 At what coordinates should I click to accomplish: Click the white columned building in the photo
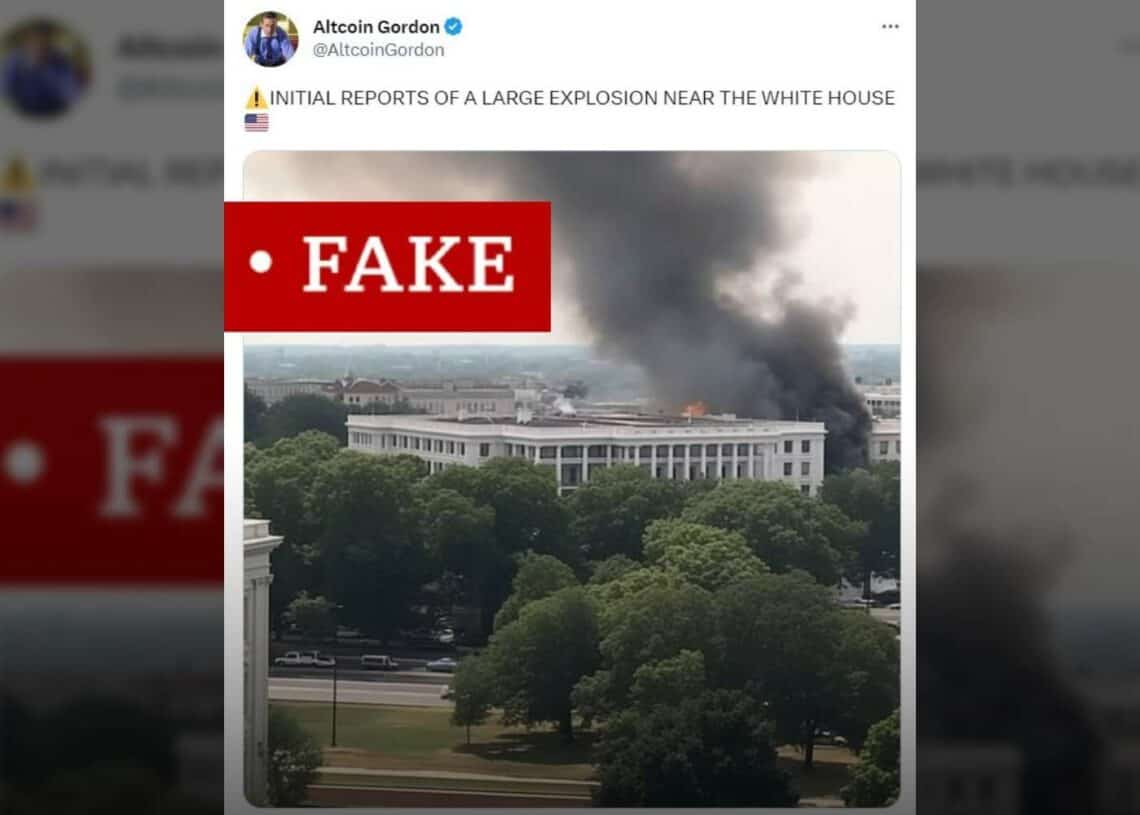(x=586, y=449)
